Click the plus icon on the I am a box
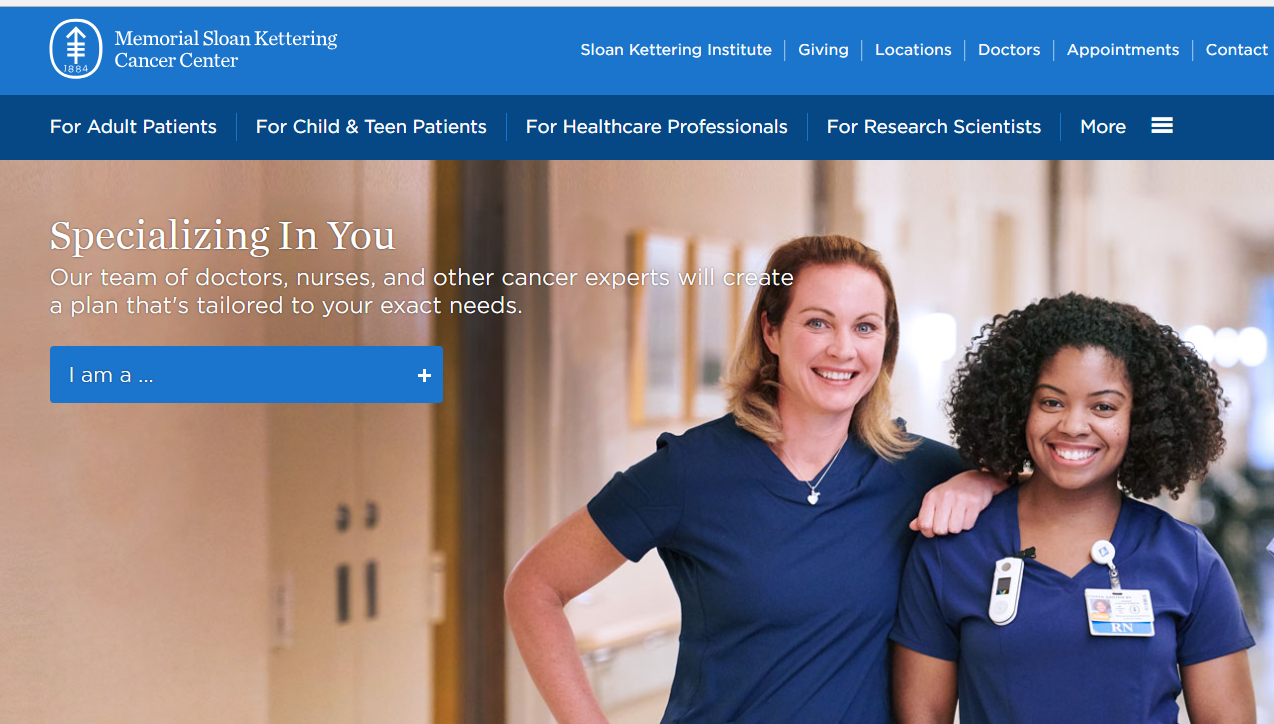The width and height of the screenshot is (1274, 724). [424, 375]
